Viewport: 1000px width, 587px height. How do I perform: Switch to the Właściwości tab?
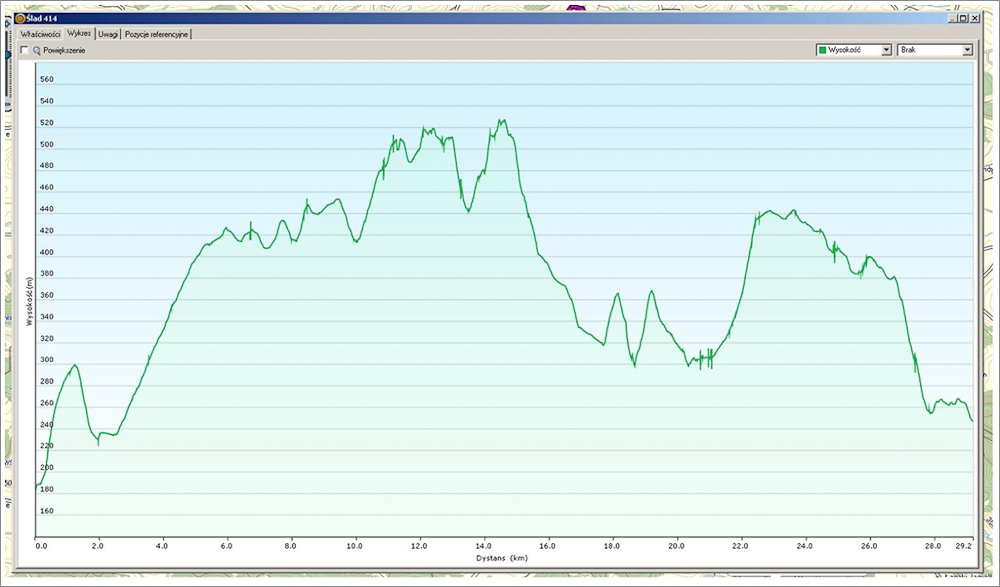[x=40, y=34]
